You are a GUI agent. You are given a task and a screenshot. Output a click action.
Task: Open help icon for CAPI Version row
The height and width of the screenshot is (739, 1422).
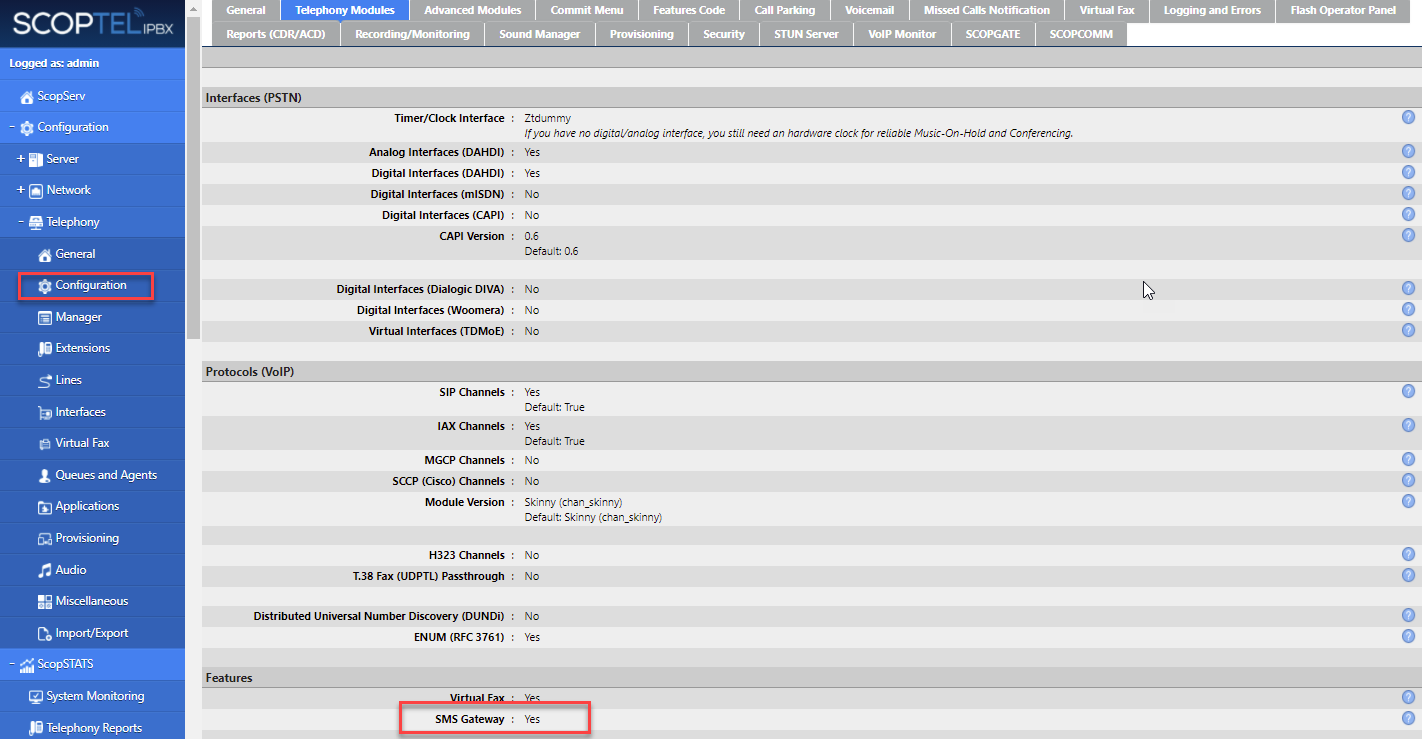1408,235
